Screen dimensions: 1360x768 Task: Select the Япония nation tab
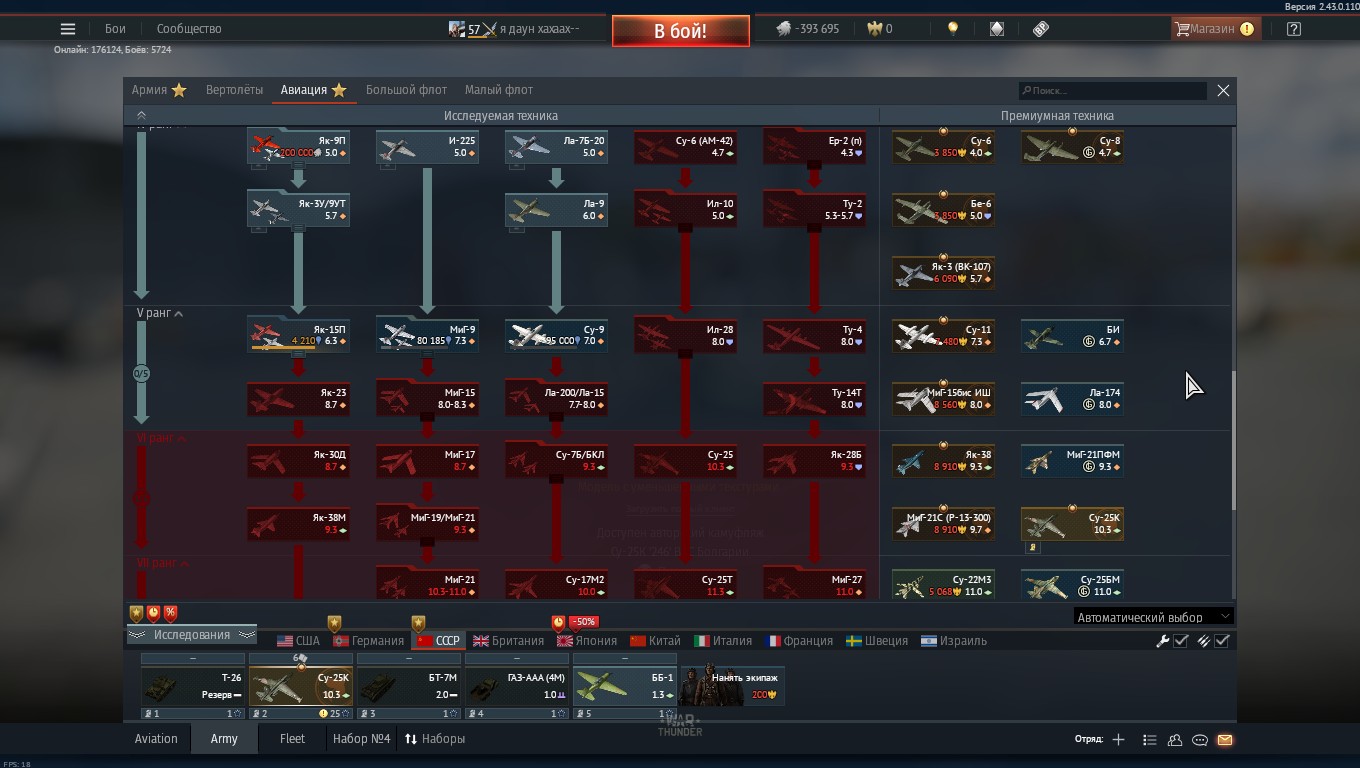[587, 641]
